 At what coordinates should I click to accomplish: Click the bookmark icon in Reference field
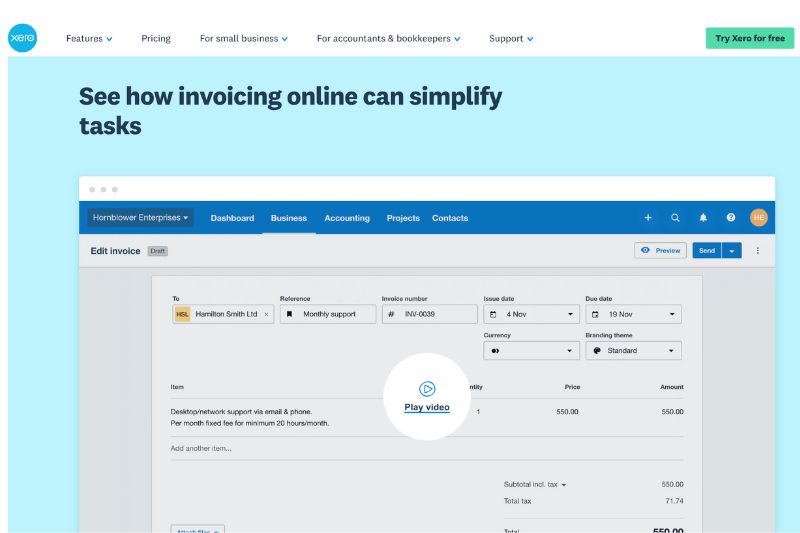[x=289, y=314]
